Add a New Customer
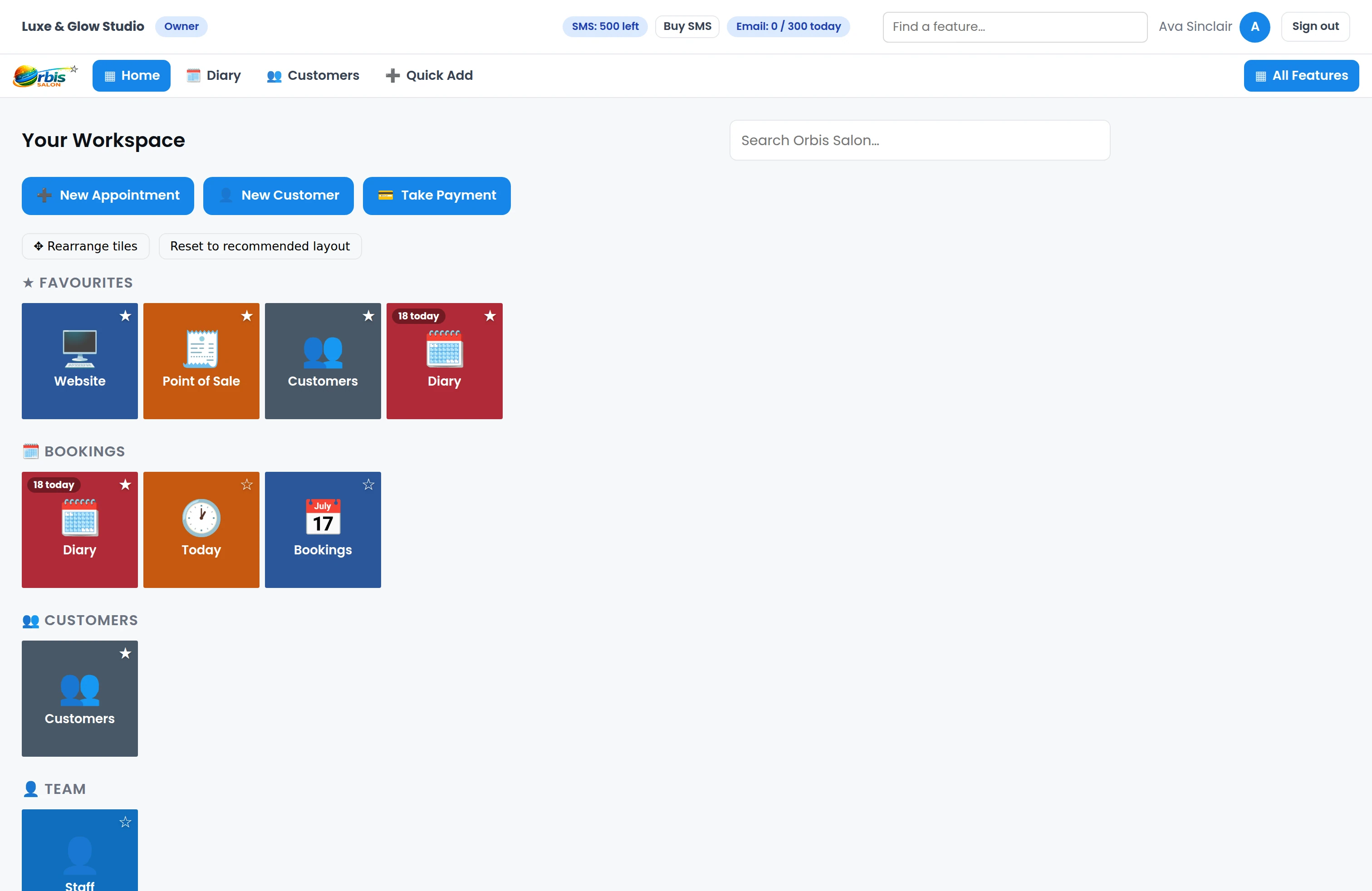 tap(279, 196)
